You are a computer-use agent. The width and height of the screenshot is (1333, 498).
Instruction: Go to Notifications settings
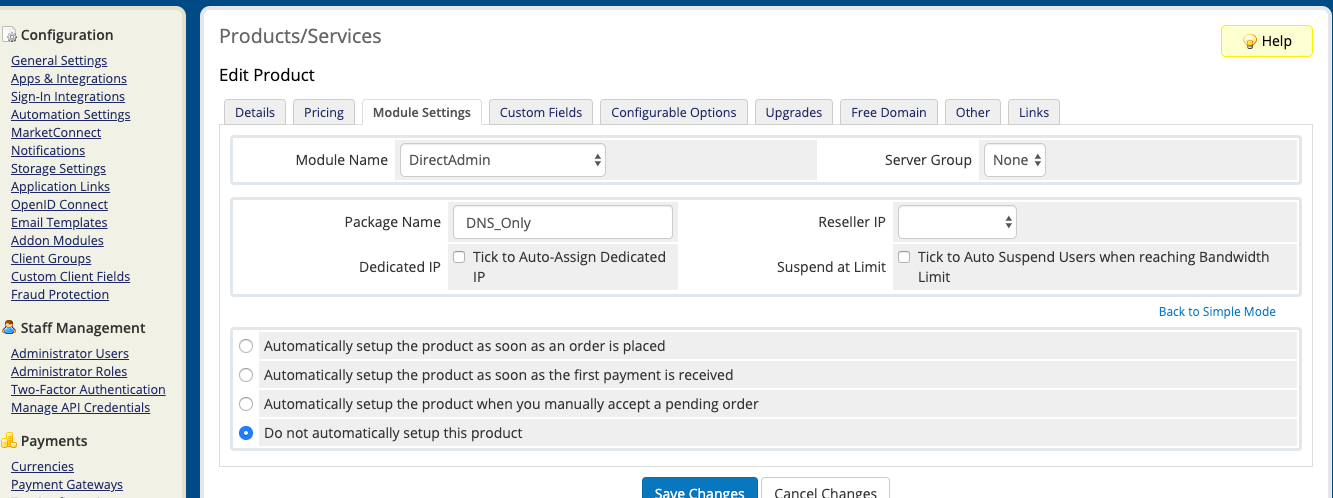coord(48,151)
